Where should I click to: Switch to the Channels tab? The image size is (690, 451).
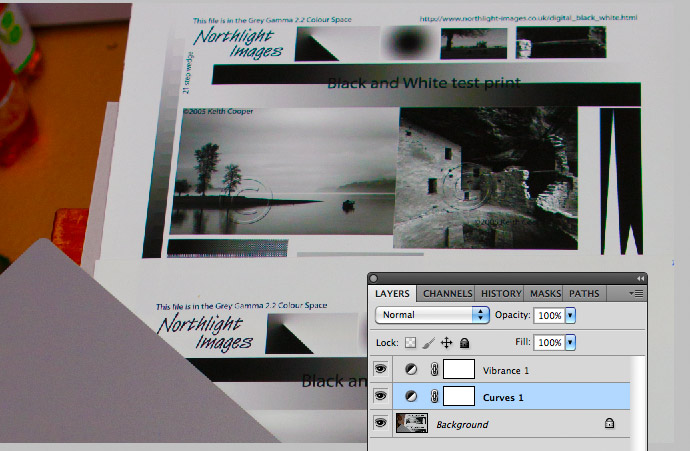(x=447, y=293)
